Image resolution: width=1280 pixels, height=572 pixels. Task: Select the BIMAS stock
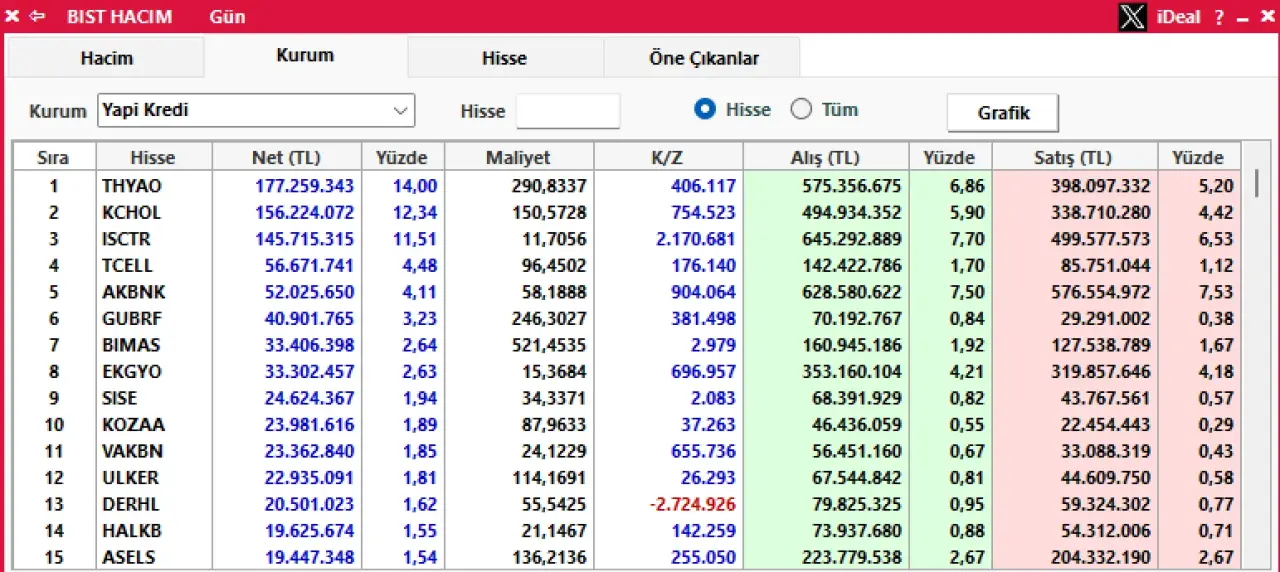(130, 345)
